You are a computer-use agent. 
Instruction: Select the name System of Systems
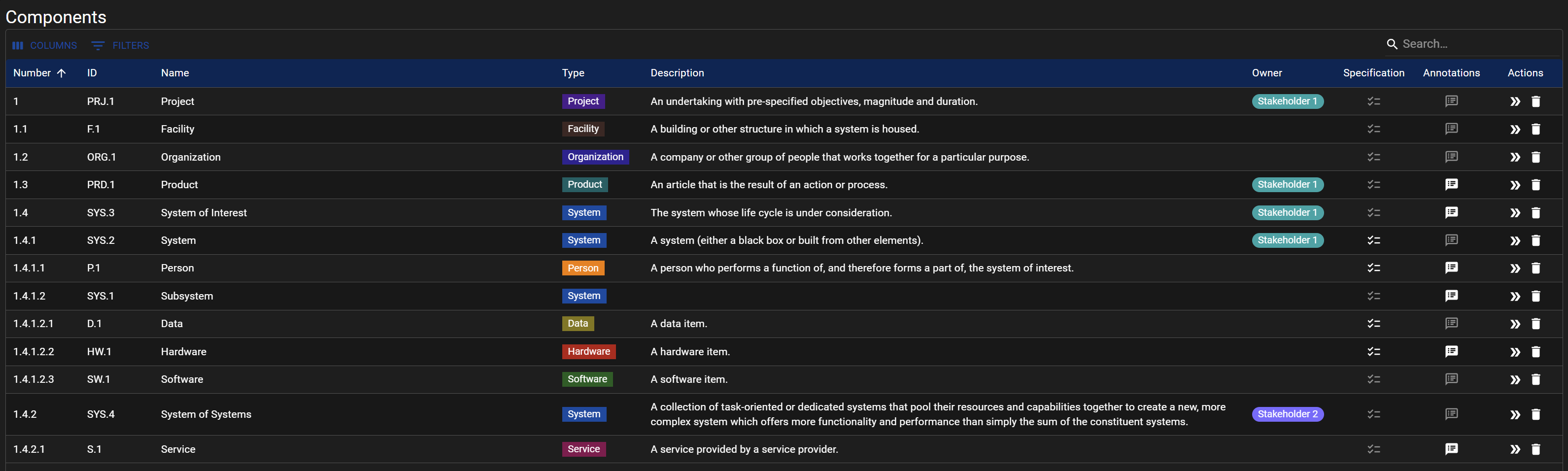[x=206, y=414]
